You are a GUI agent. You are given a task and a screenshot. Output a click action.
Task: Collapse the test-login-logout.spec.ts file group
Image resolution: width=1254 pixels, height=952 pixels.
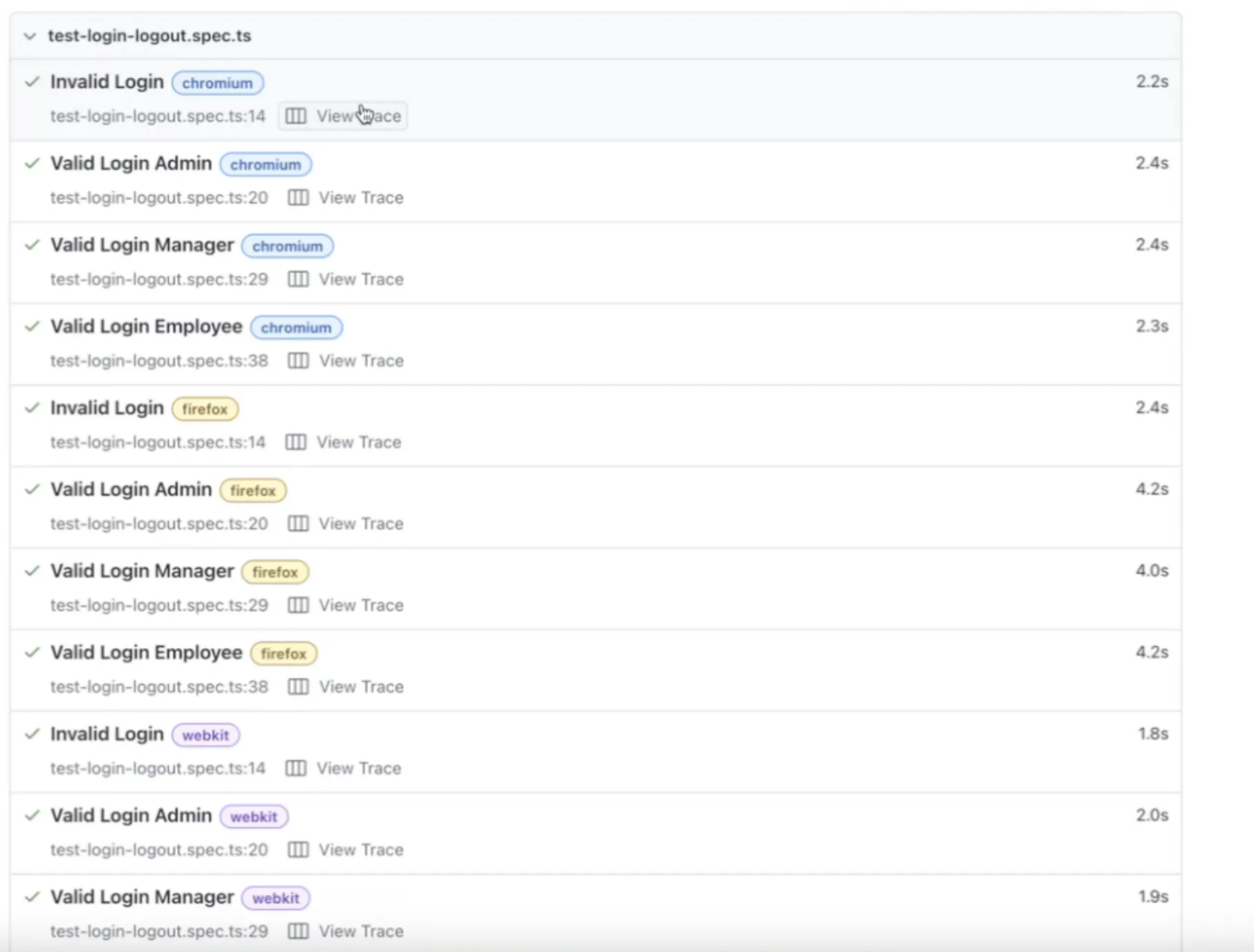pyautogui.click(x=30, y=36)
